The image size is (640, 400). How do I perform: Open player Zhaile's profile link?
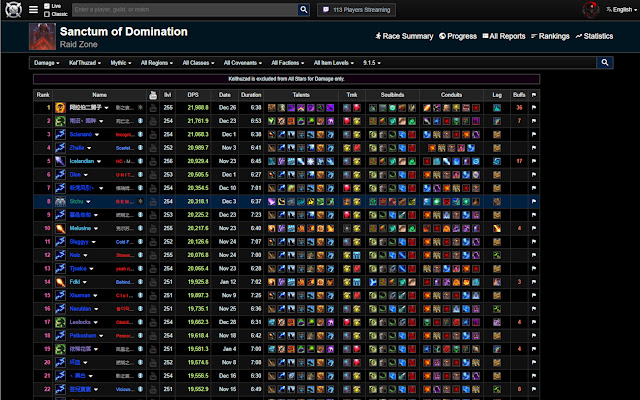click(77, 148)
